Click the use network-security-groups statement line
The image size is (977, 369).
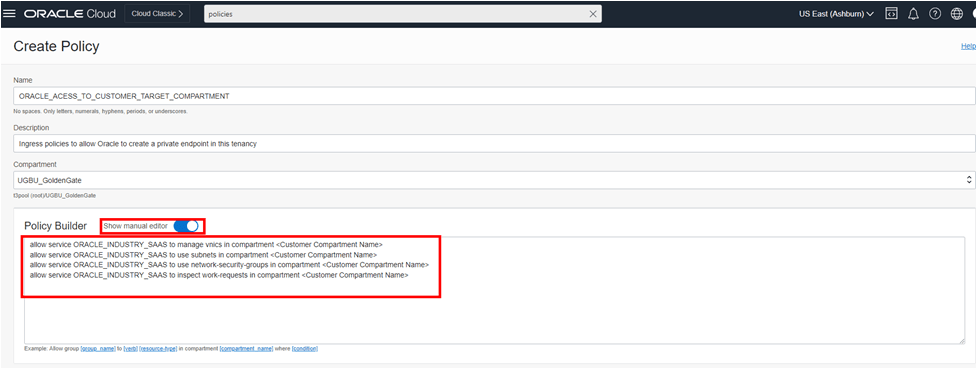(x=229, y=265)
